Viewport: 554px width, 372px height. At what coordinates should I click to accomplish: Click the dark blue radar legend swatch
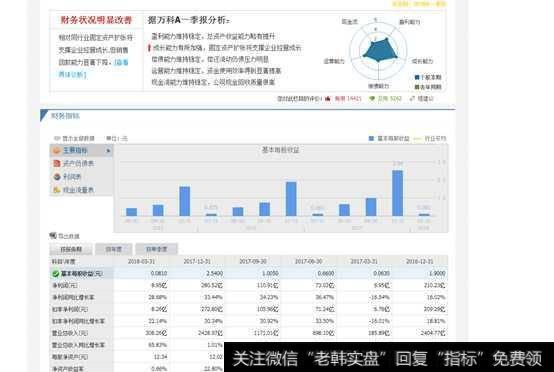(417, 77)
